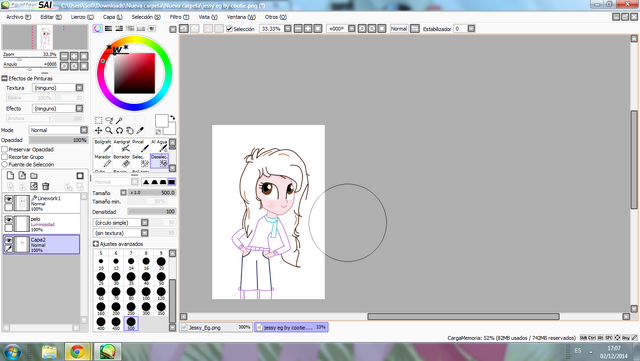Open the Estabilizador value dropdown

[x=471, y=29]
